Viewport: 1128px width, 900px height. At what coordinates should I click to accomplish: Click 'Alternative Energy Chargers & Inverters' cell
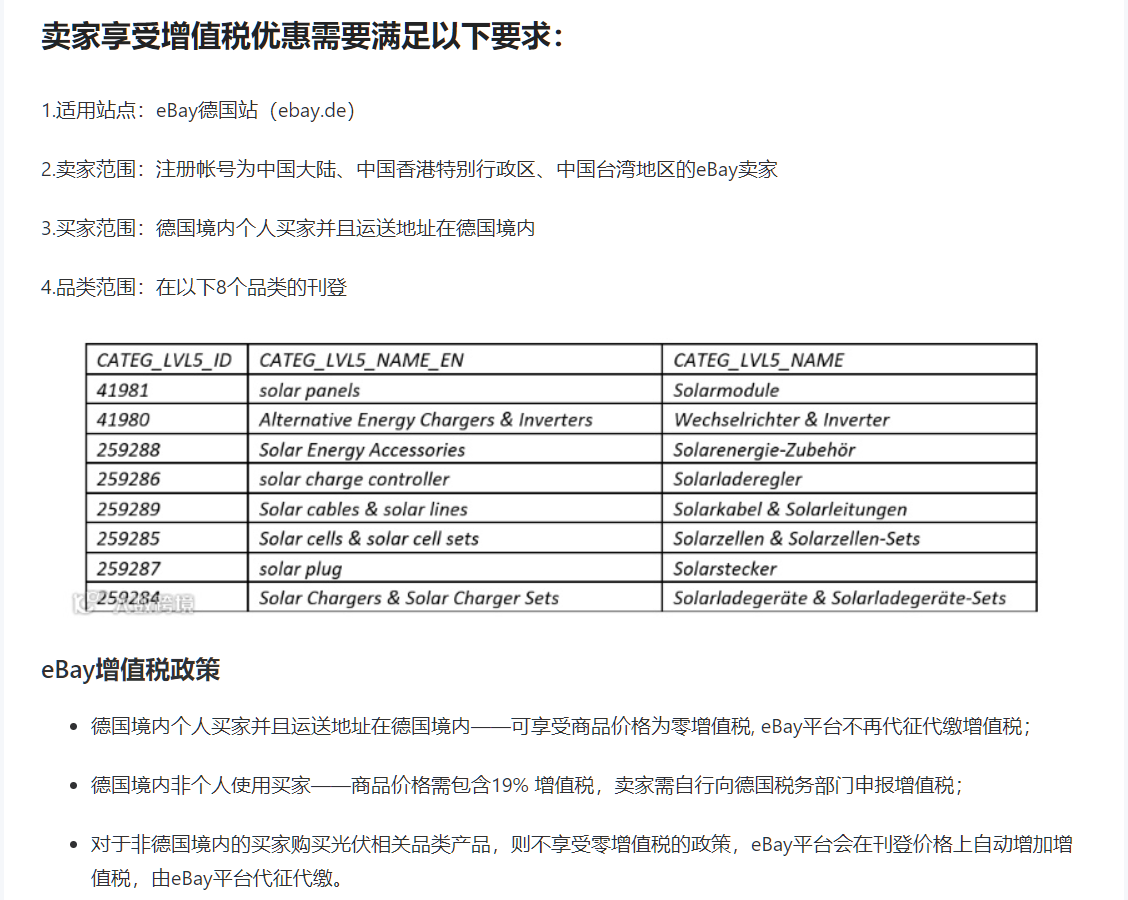click(454, 419)
